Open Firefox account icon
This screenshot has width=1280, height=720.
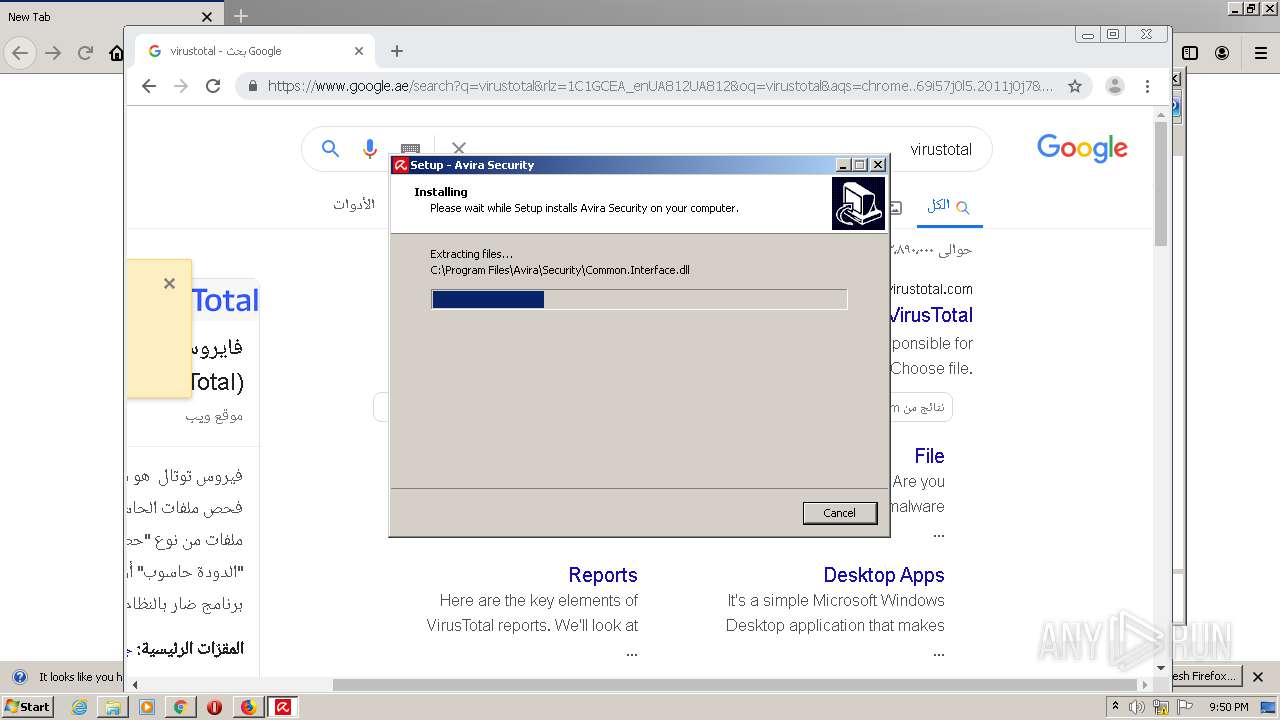click(x=1222, y=53)
